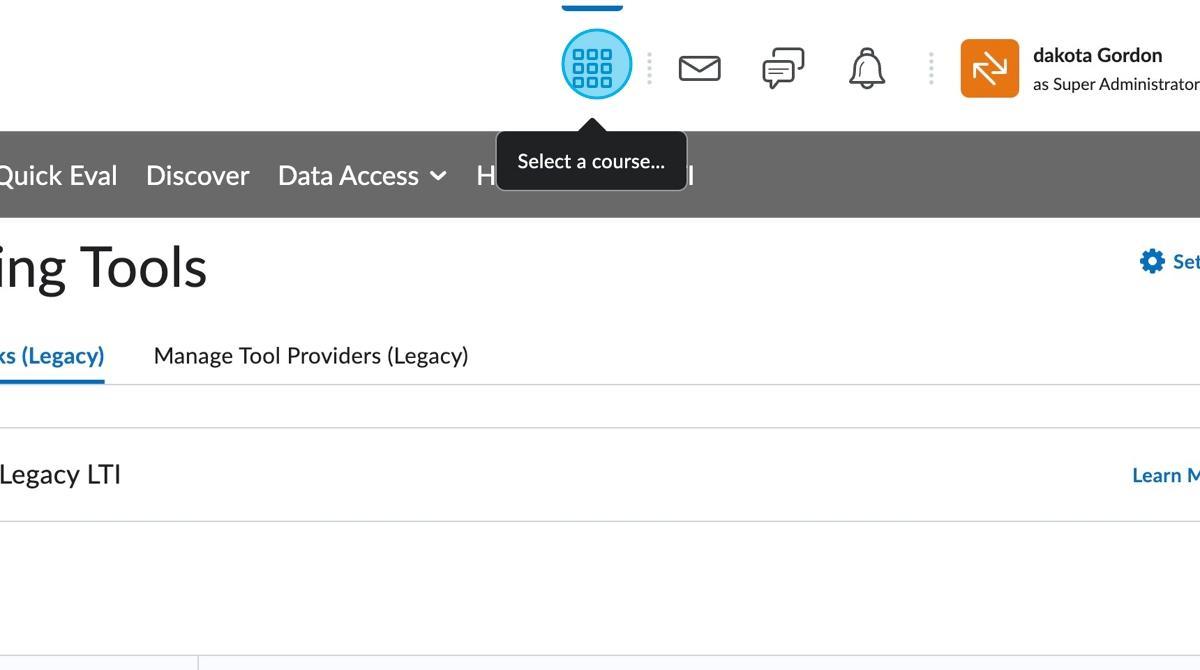The width and height of the screenshot is (1200, 670).
Task: Expand the Data Access chevron arrow
Action: 438,176
